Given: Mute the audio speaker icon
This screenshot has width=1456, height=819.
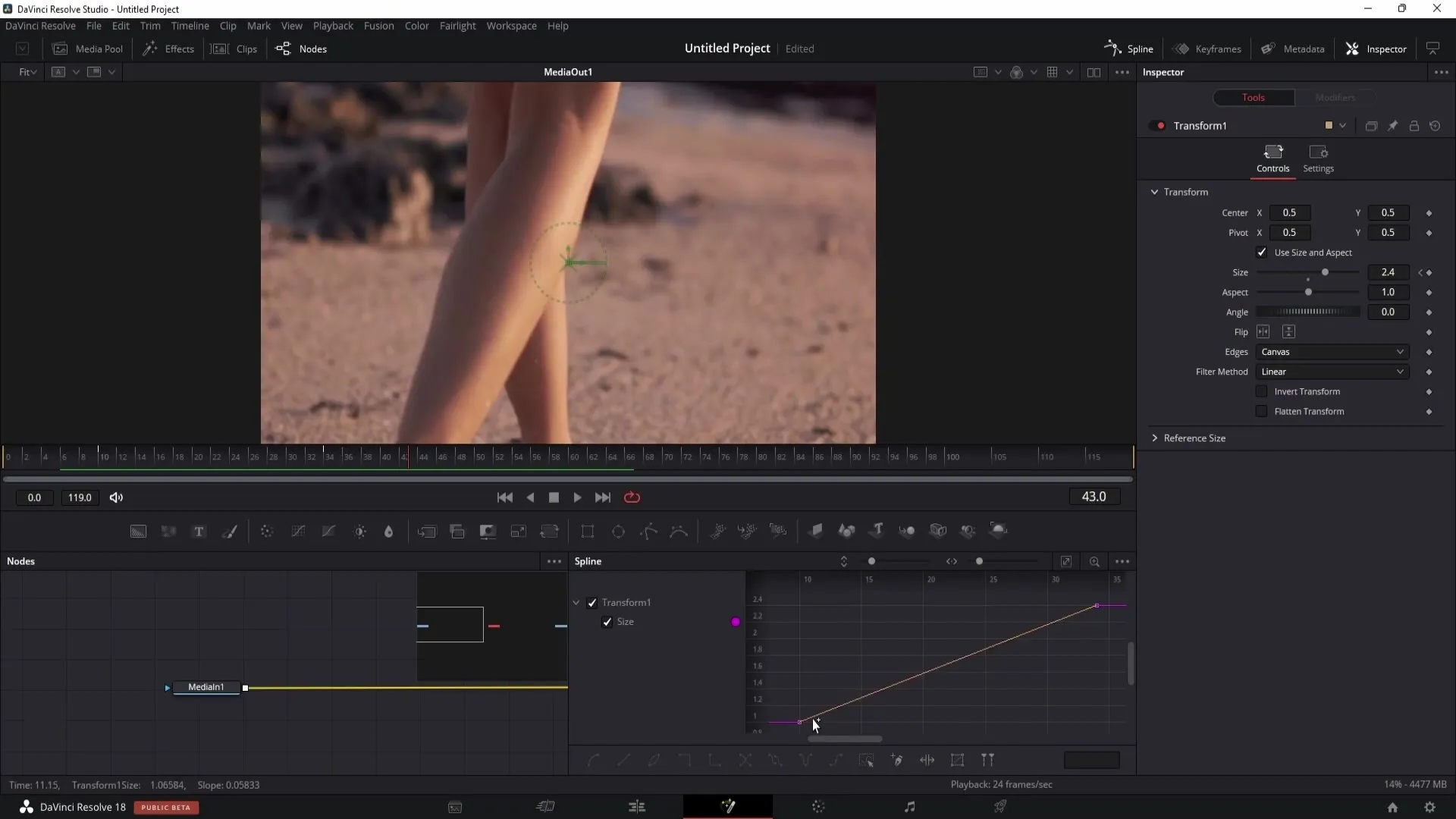Looking at the screenshot, I should 116,497.
